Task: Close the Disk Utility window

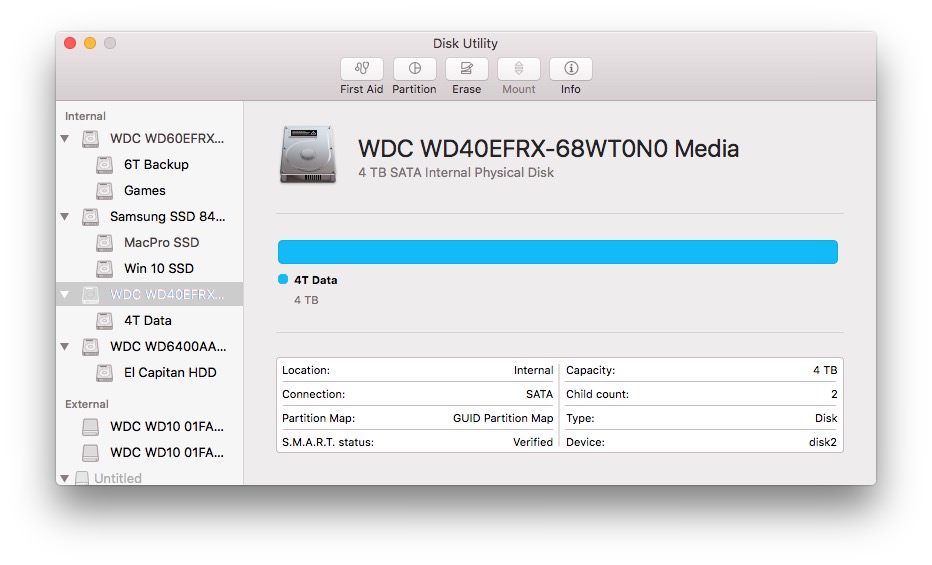Action: [x=70, y=43]
